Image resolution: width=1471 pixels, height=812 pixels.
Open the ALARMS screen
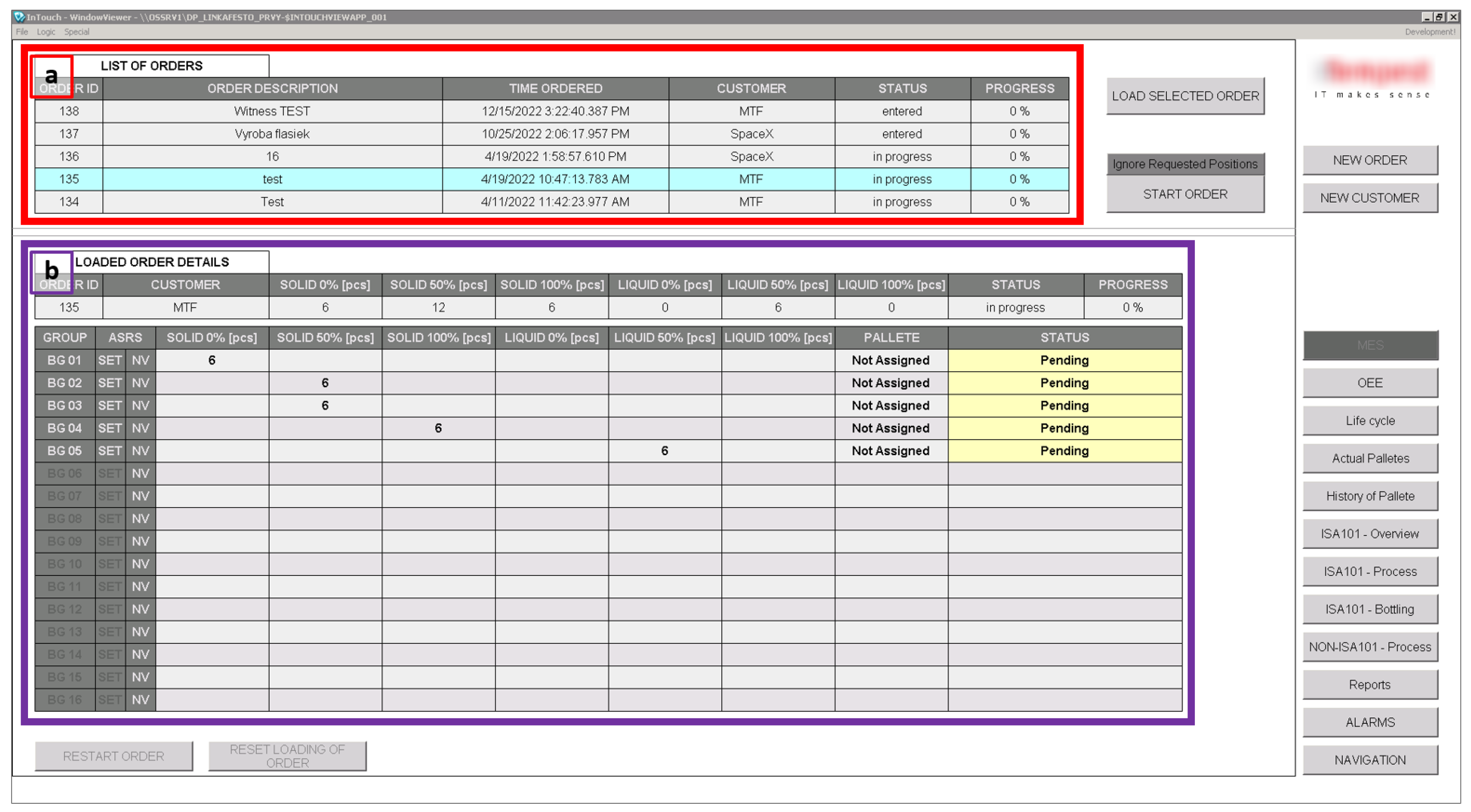pyautogui.click(x=1369, y=722)
